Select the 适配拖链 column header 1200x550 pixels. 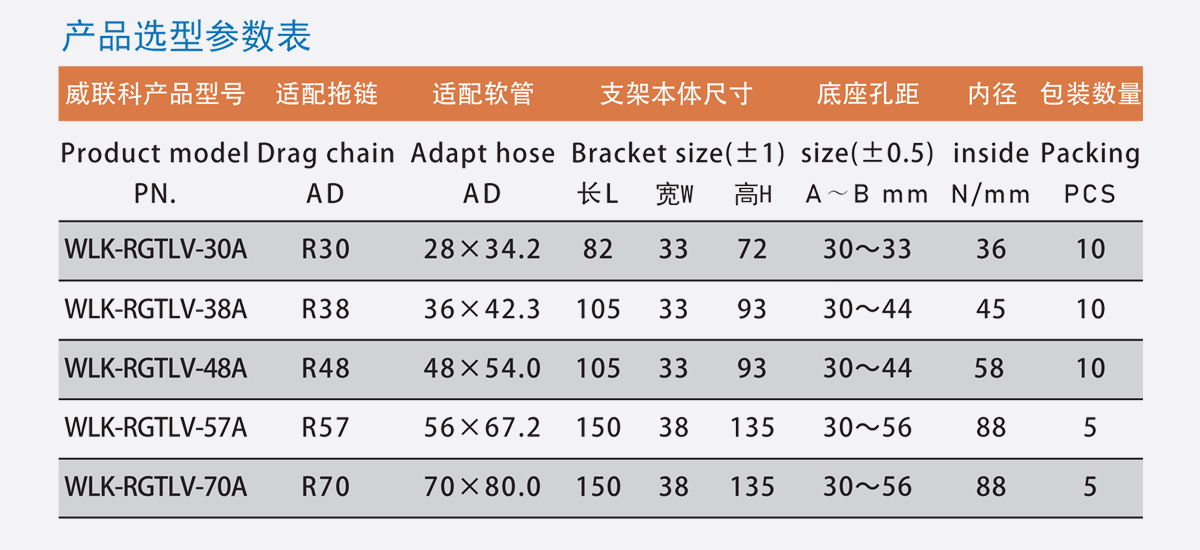[x=326, y=95]
